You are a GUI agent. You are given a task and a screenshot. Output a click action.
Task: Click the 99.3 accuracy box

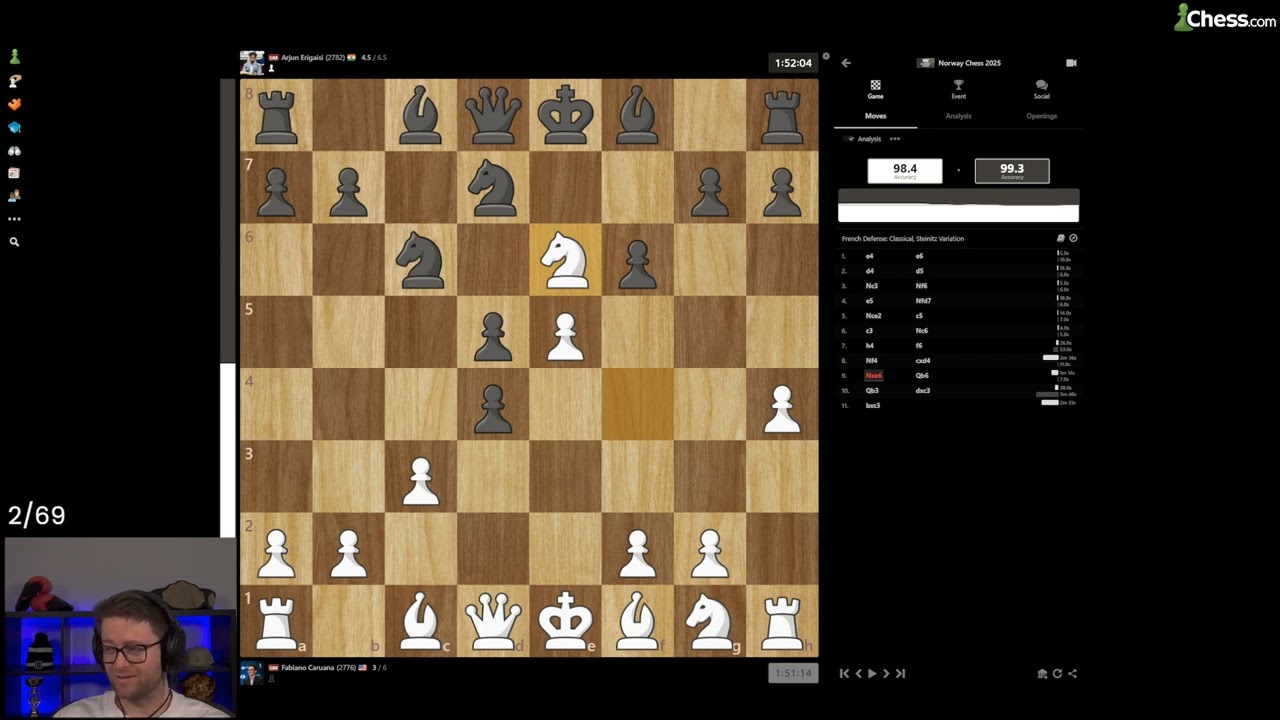1012,171
